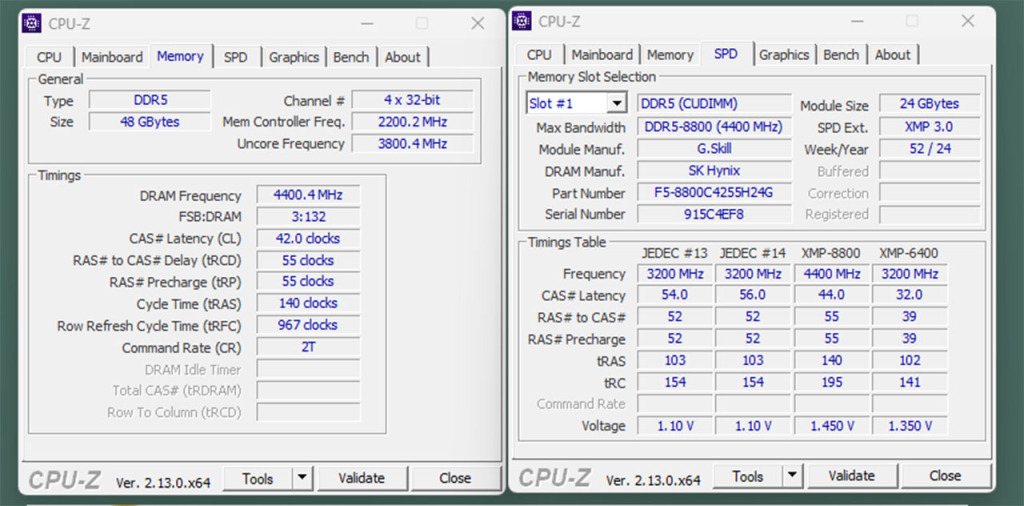This screenshot has height=506, width=1024.
Task: Click the Tools button in the right window
Action: coord(748,476)
